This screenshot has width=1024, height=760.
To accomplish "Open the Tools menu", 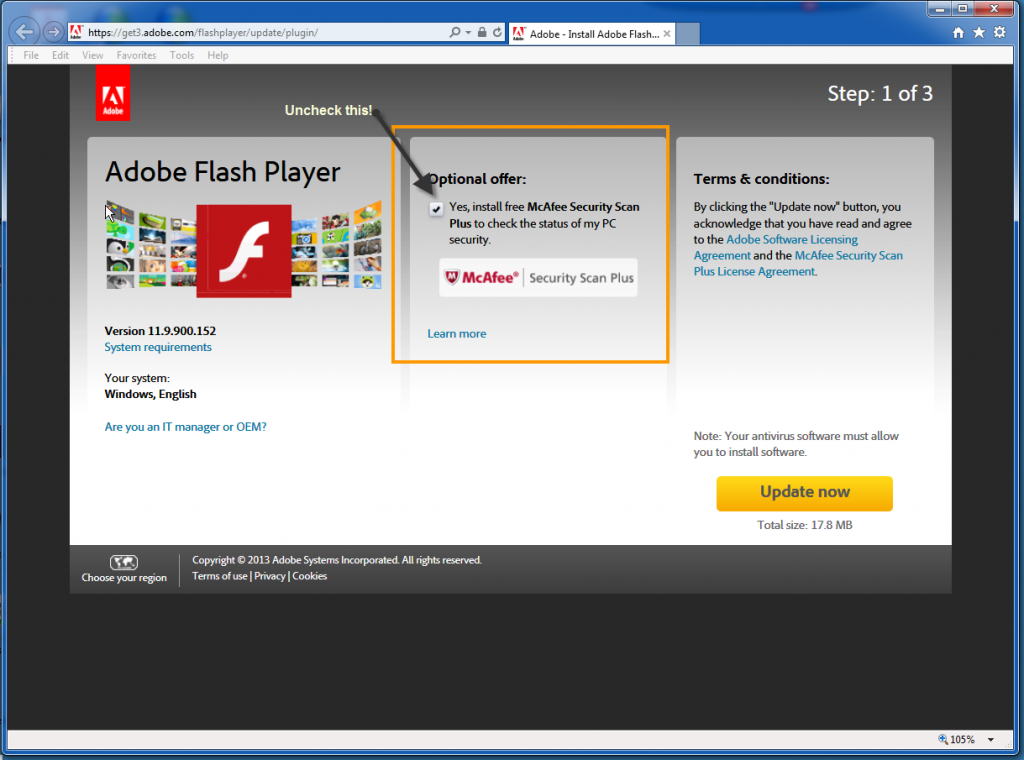I will pos(182,55).
